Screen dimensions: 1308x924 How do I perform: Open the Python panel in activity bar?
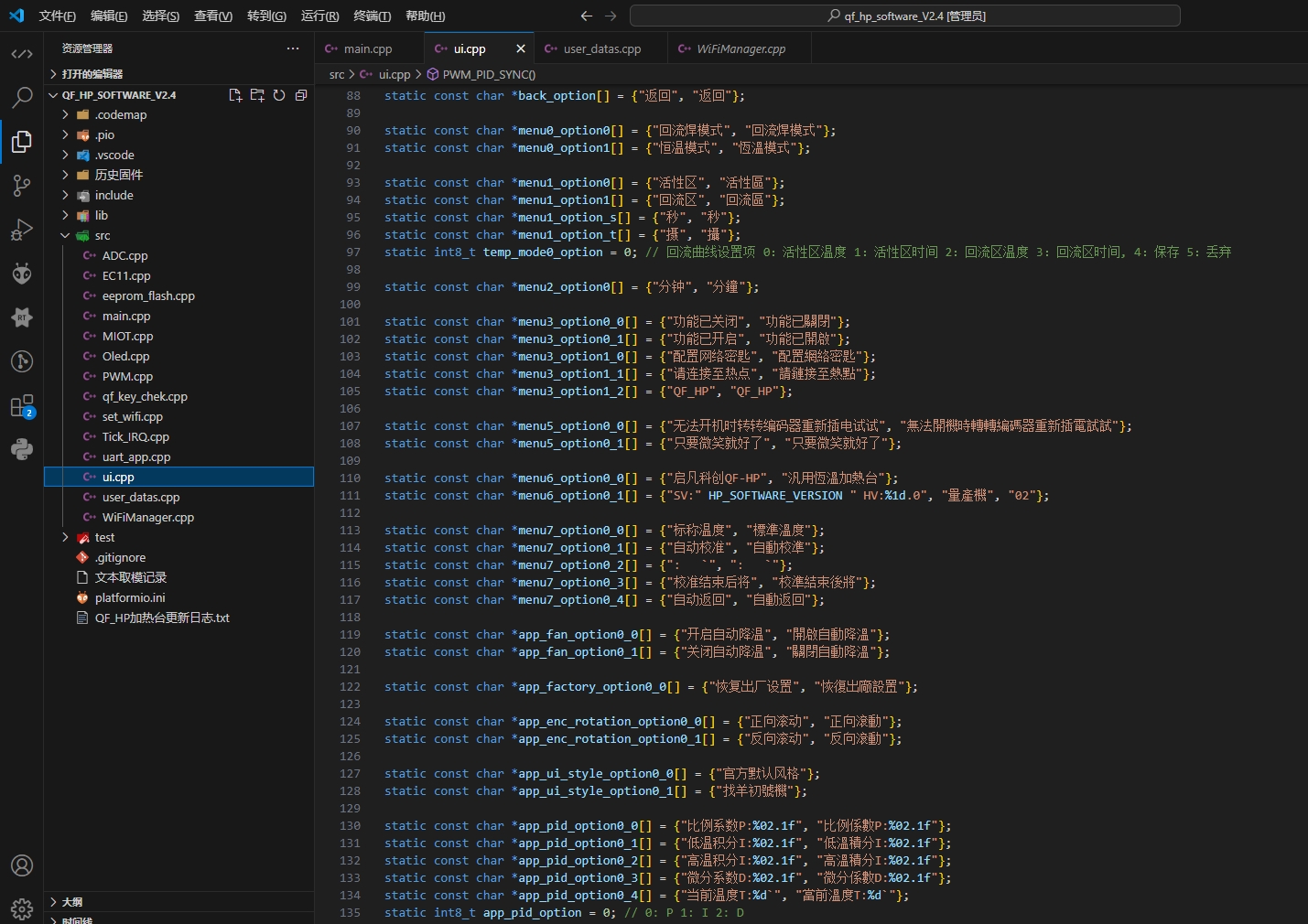(22, 449)
